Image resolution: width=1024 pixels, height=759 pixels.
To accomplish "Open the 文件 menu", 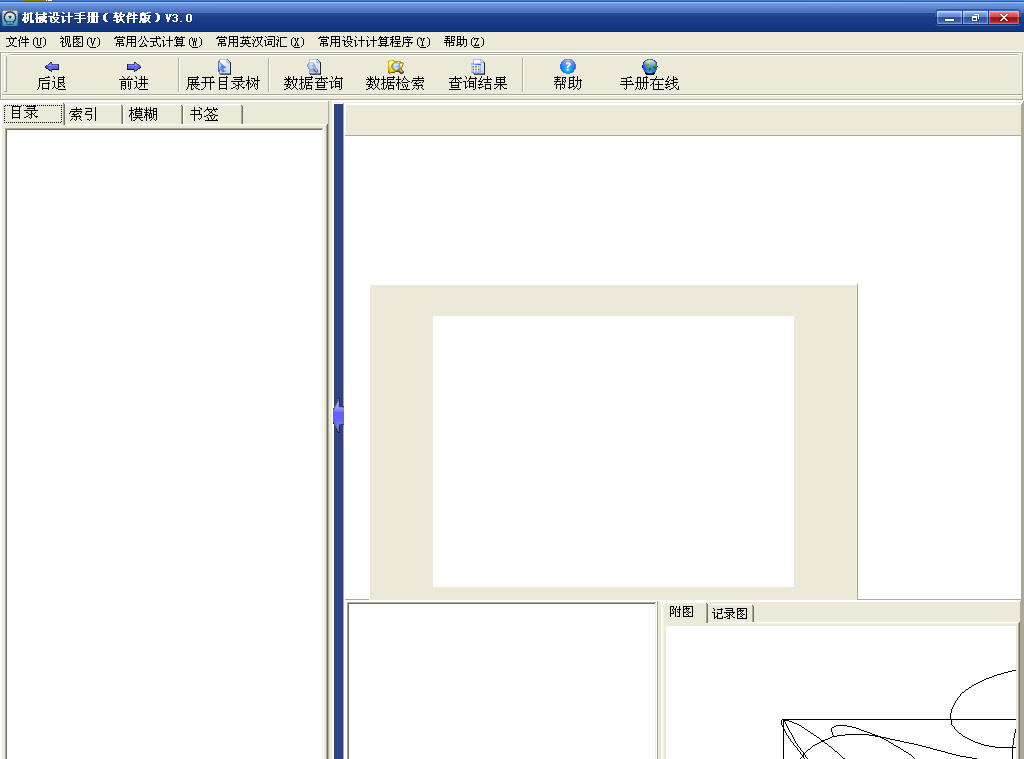I will click(26, 42).
